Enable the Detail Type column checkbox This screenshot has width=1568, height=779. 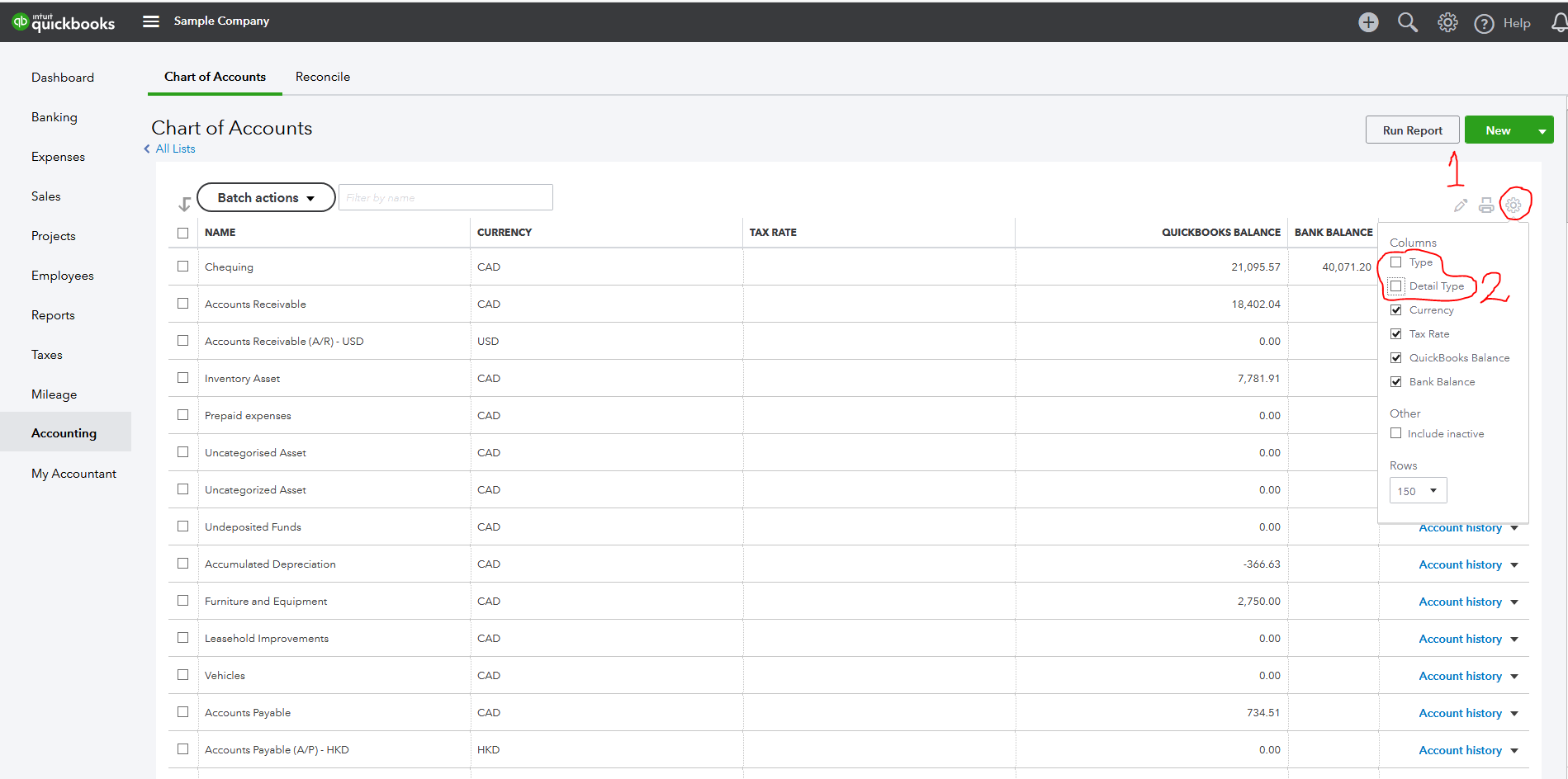[1396, 286]
